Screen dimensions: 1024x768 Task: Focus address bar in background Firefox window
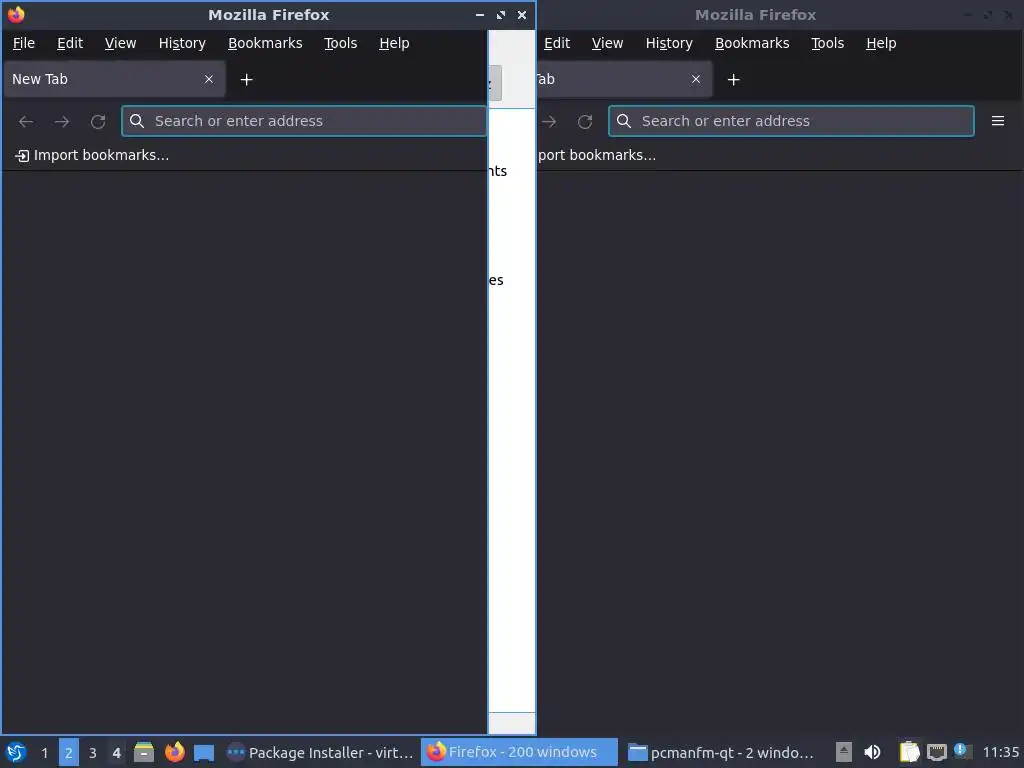point(792,121)
